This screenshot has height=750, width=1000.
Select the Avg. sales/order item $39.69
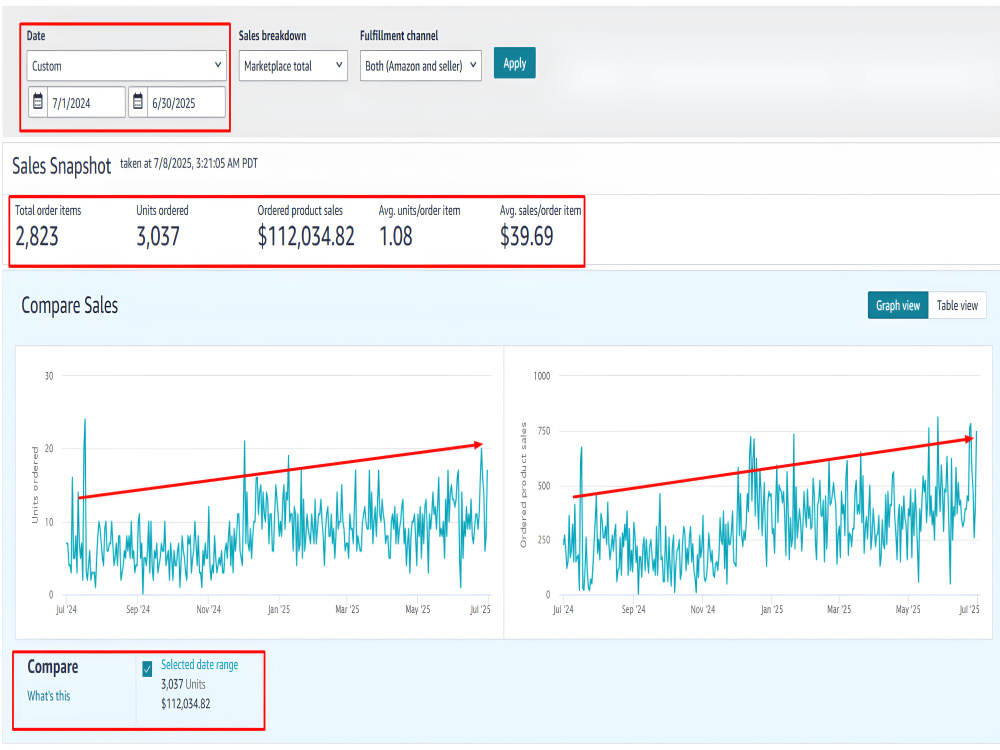(527, 237)
